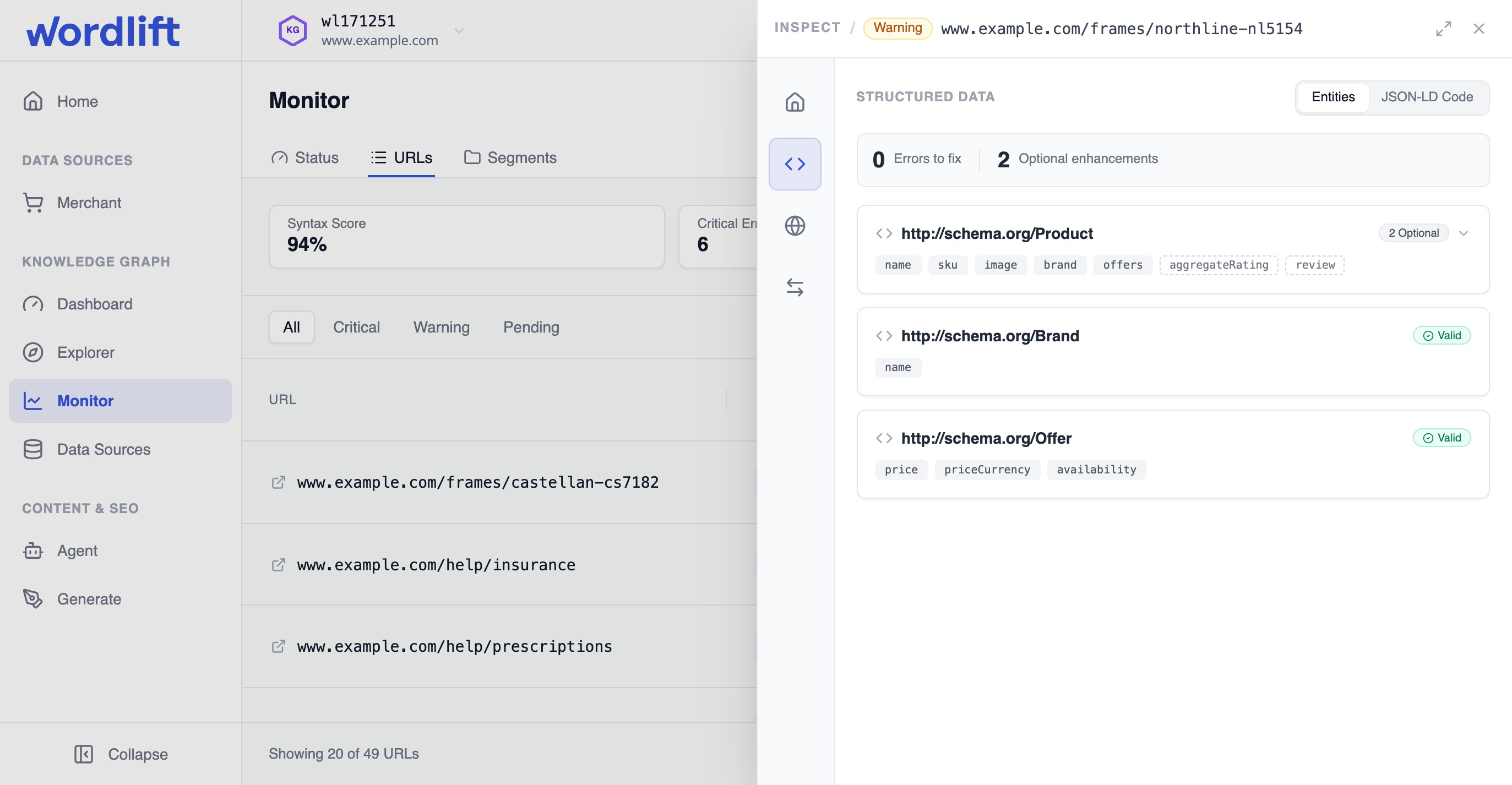Viewport: 1512px width, 785px height.
Task: Filter URLs by Warning
Action: click(442, 328)
